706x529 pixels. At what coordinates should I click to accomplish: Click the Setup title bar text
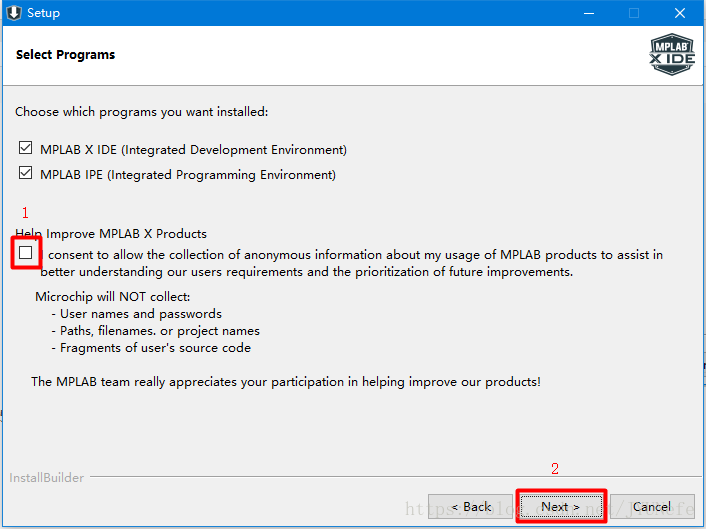click(x=43, y=13)
